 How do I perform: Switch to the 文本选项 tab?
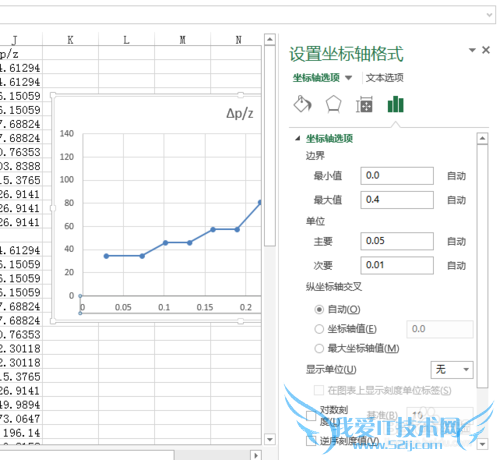(x=384, y=78)
